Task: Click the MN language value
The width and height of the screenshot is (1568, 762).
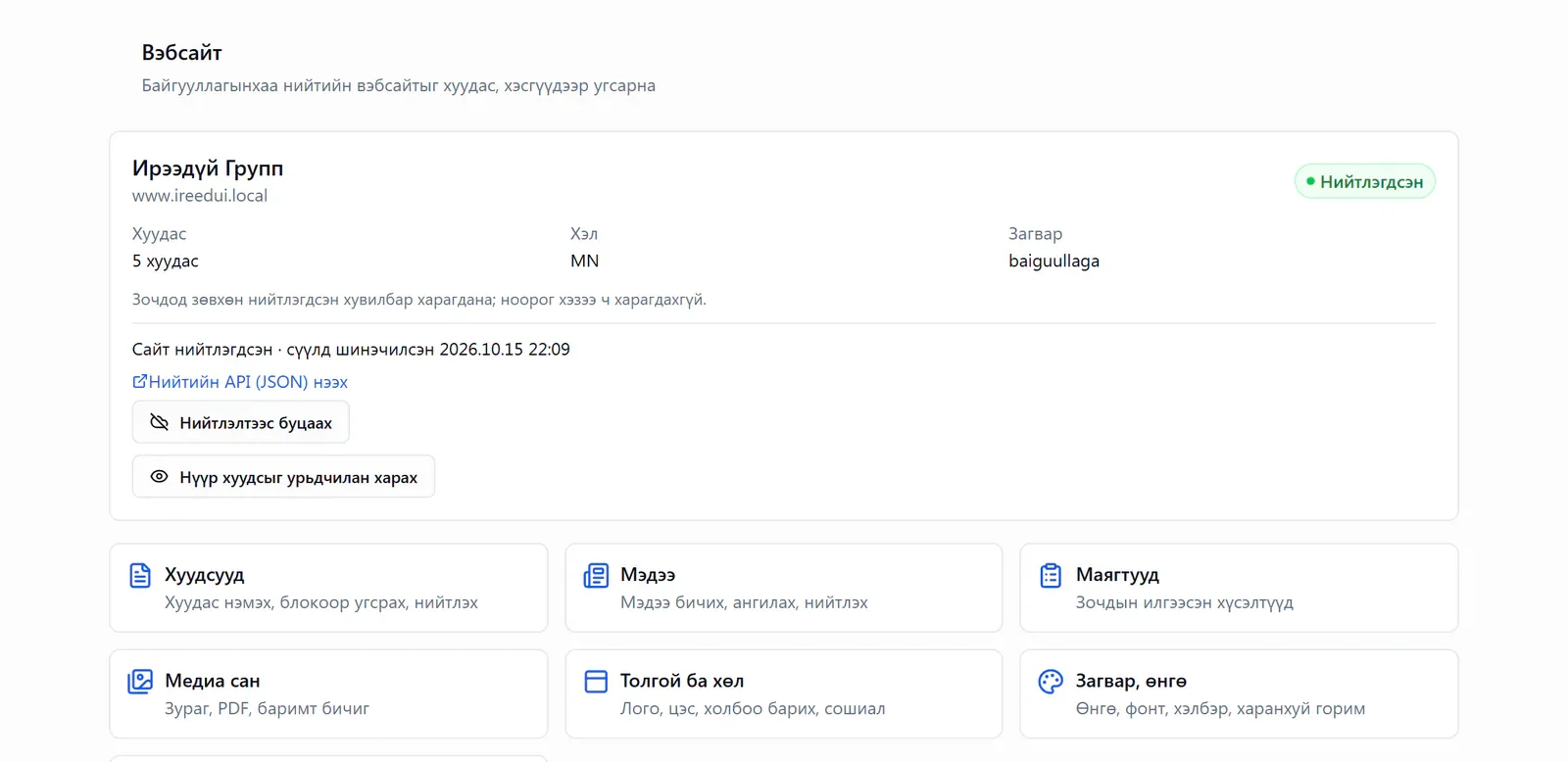Action: [585, 262]
